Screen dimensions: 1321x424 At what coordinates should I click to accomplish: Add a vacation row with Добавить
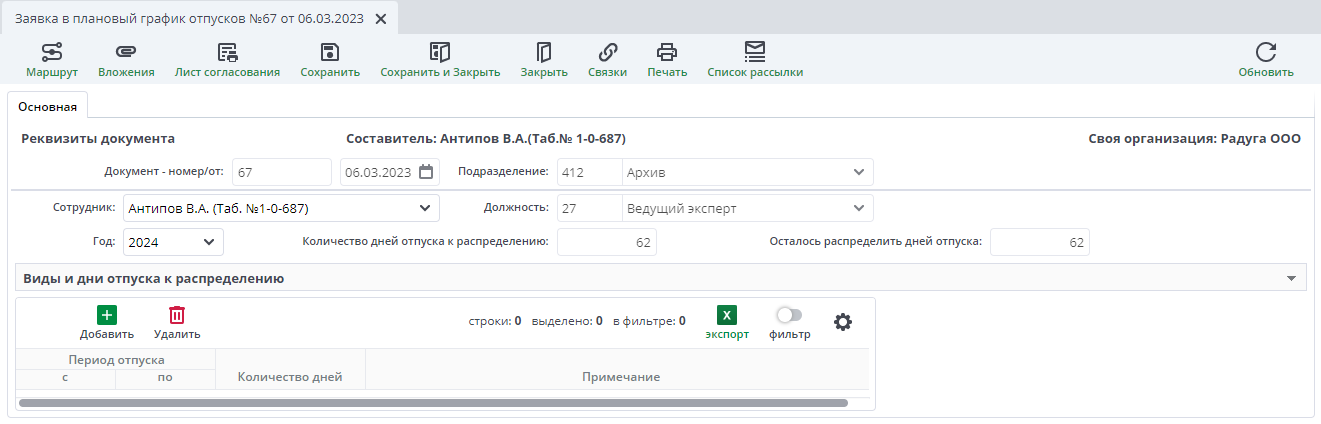click(x=107, y=323)
